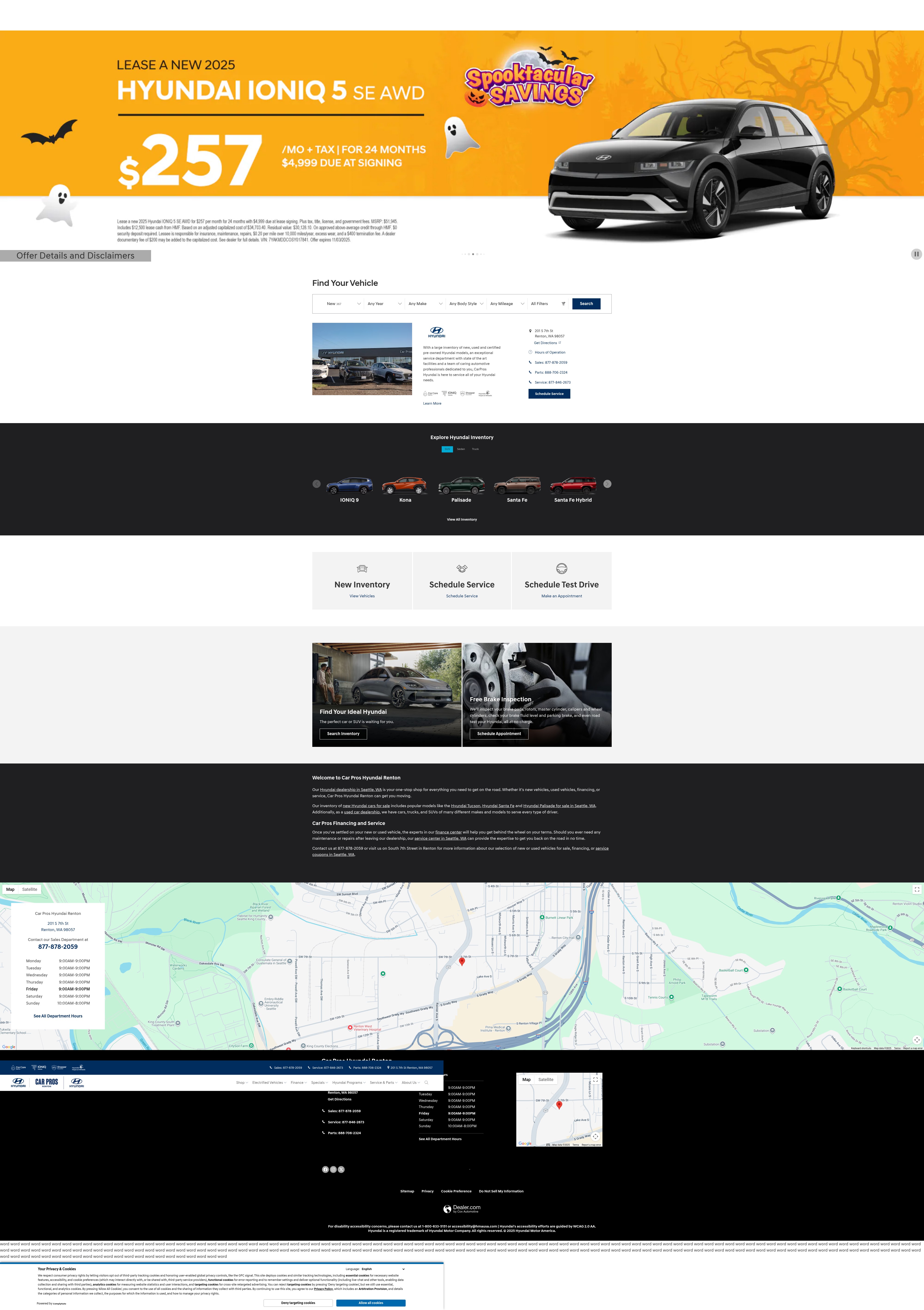Select the Sedan inventory tab
924x1310 pixels.
point(461,449)
